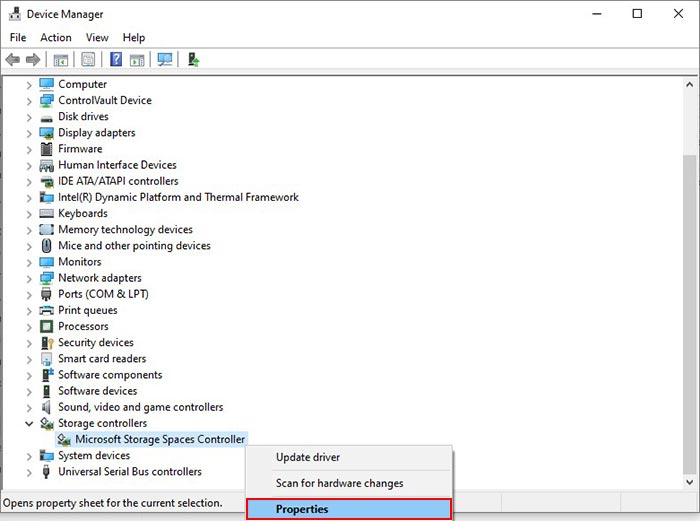Screen dimensions: 700x521
Task: Click the vertical scrollbar thumb
Action: point(689,315)
